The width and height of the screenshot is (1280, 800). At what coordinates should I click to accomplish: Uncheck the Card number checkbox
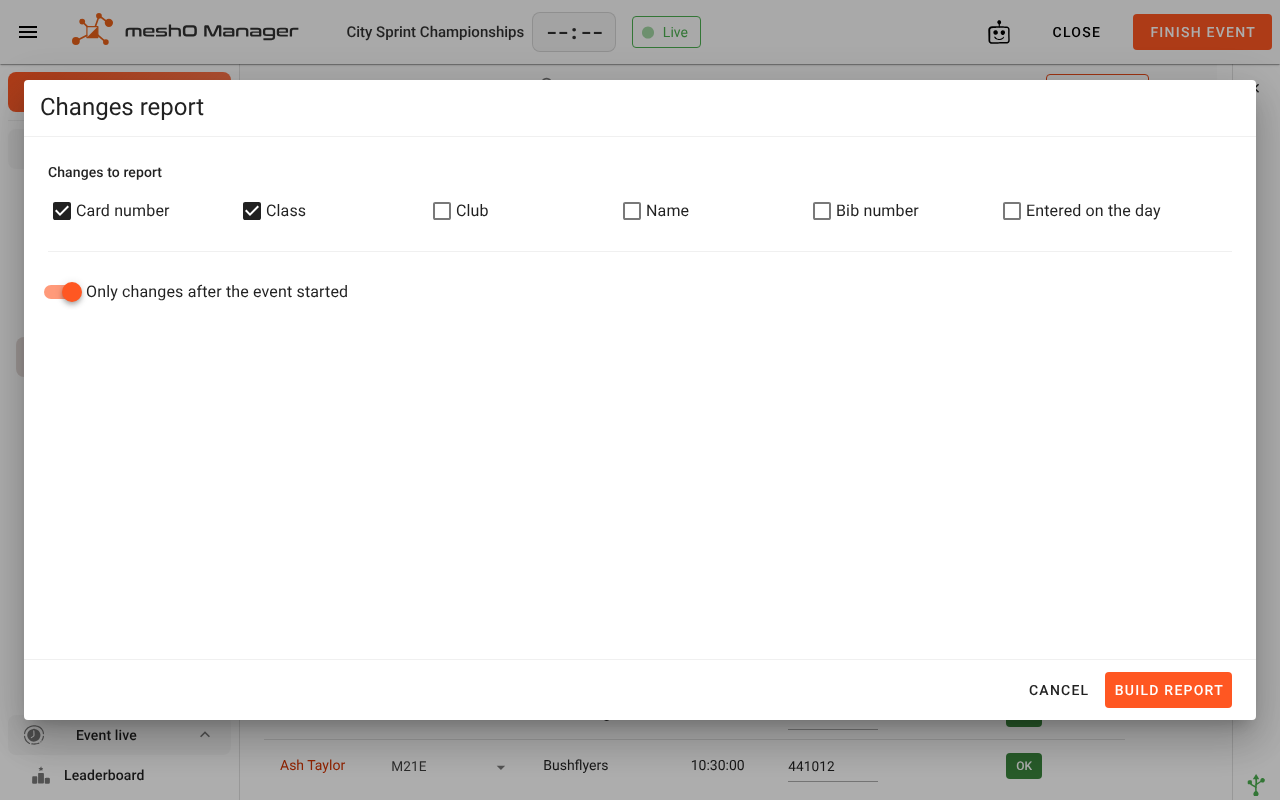(62, 211)
